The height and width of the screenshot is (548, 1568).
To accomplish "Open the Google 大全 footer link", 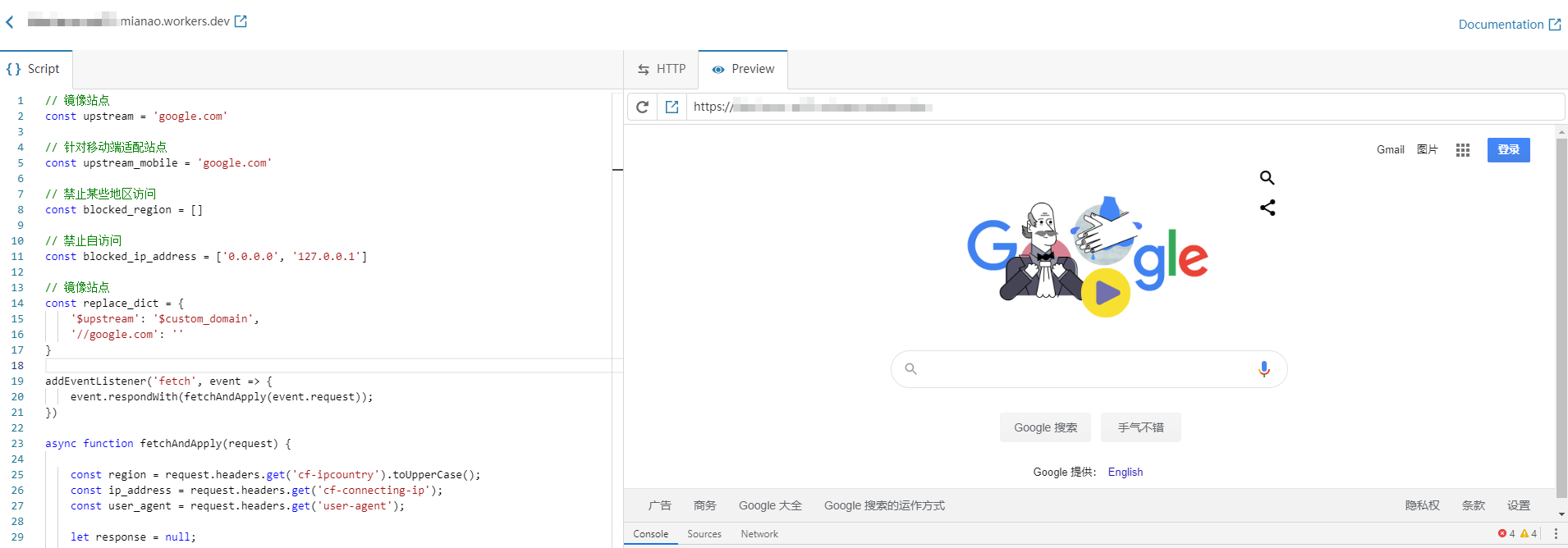I will pyautogui.click(x=770, y=505).
